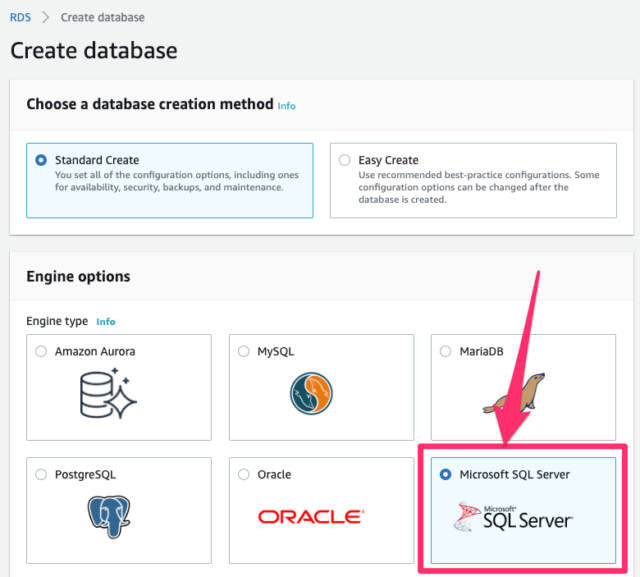Click the Microsoft SQL Server logo
Viewport: 640px width, 577px height.
tap(513, 517)
